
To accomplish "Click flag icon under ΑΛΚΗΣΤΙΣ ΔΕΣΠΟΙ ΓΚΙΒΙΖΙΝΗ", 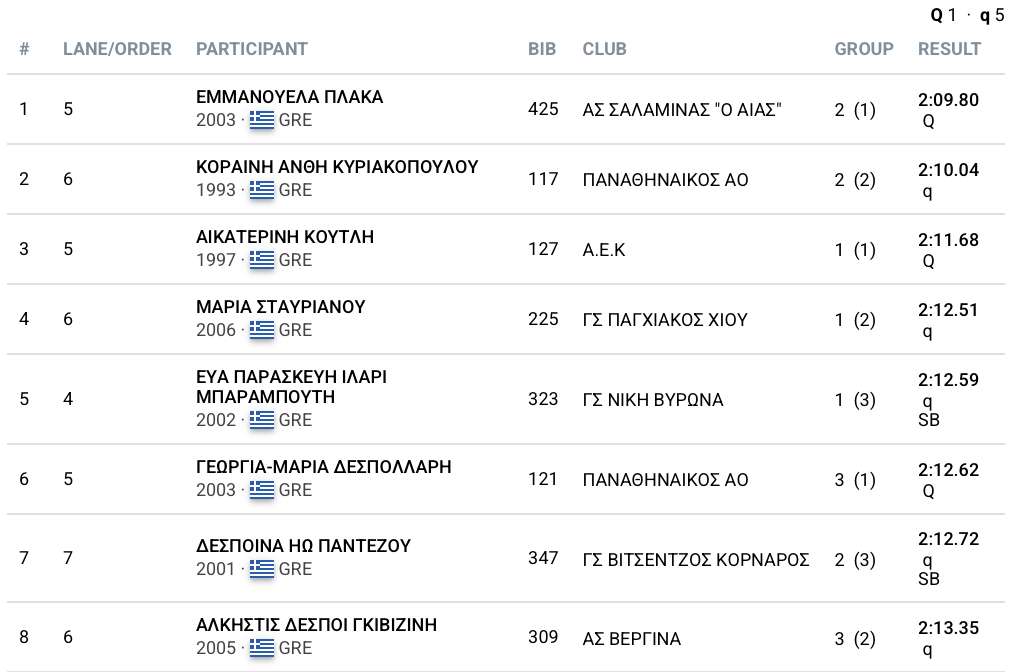I will click(261, 648).
